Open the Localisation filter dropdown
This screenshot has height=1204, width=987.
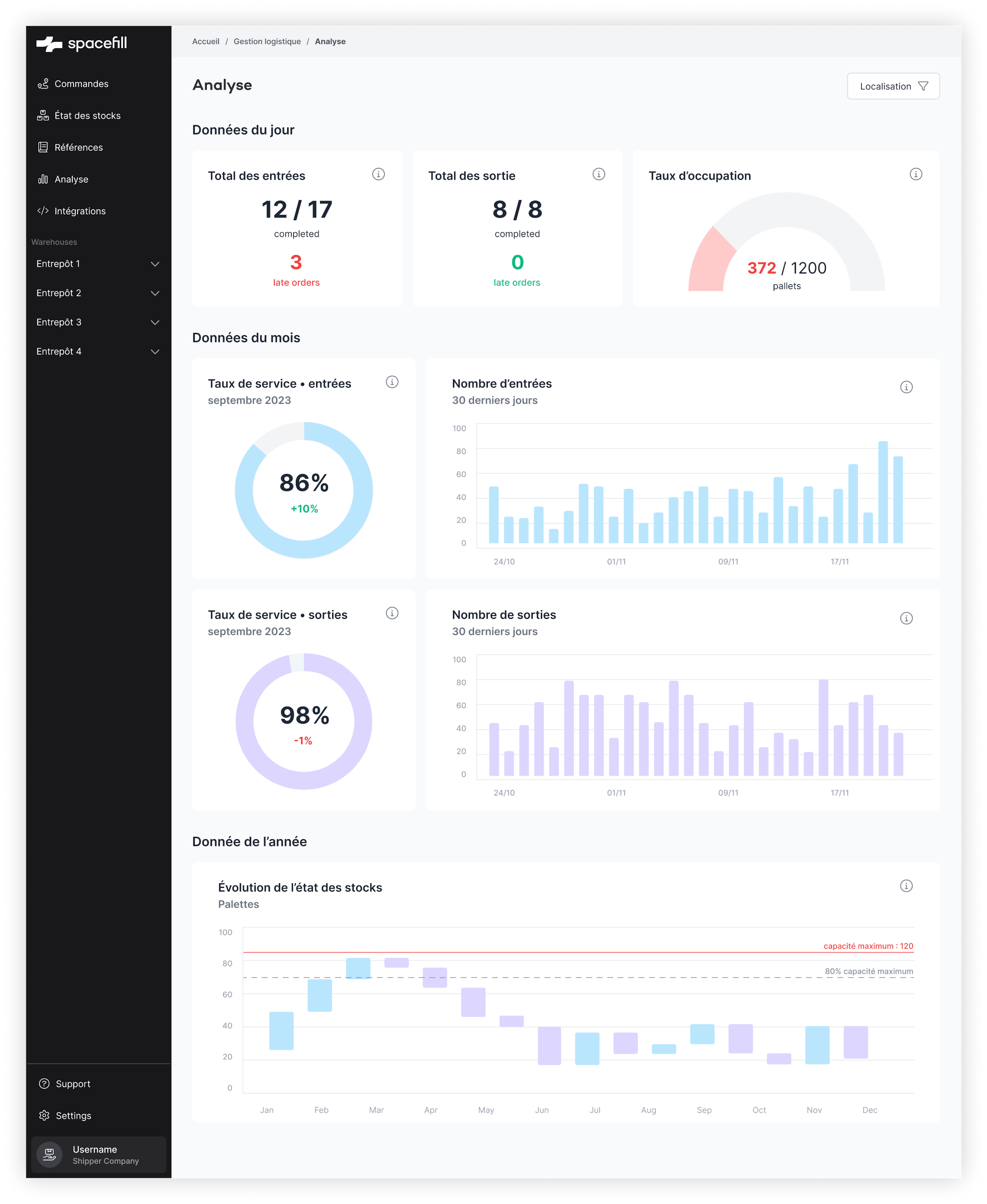click(x=893, y=86)
